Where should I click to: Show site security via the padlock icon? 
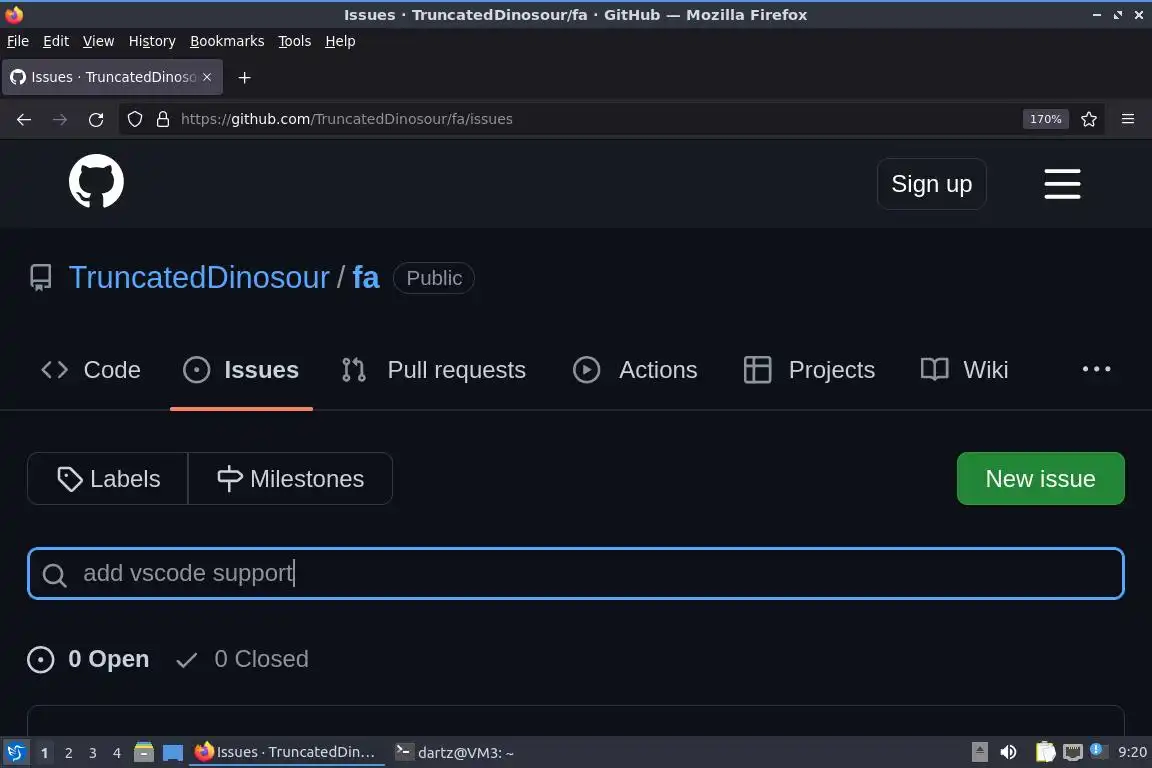[163, 119]
